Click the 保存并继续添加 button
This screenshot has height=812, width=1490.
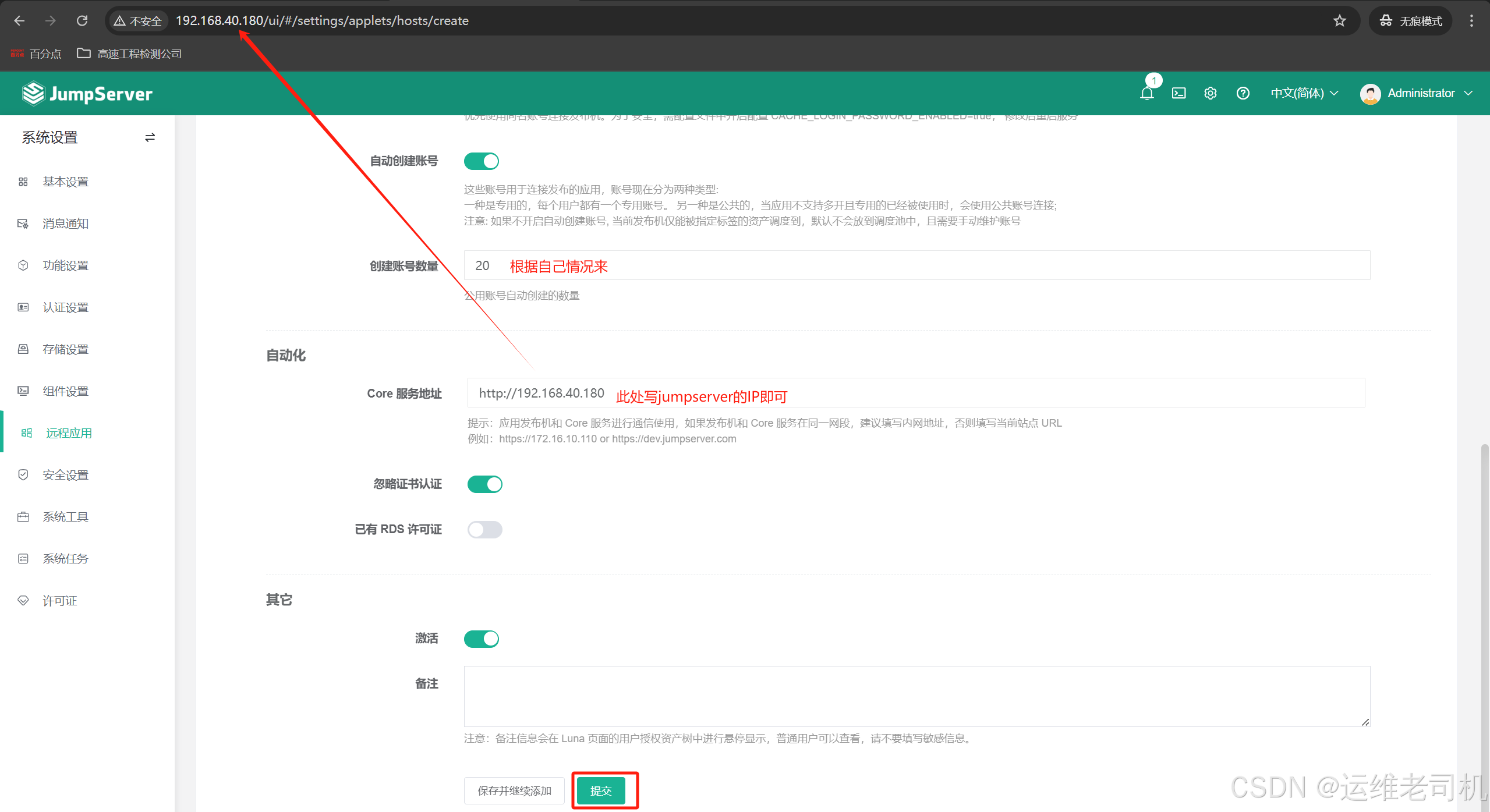[514, 790]
